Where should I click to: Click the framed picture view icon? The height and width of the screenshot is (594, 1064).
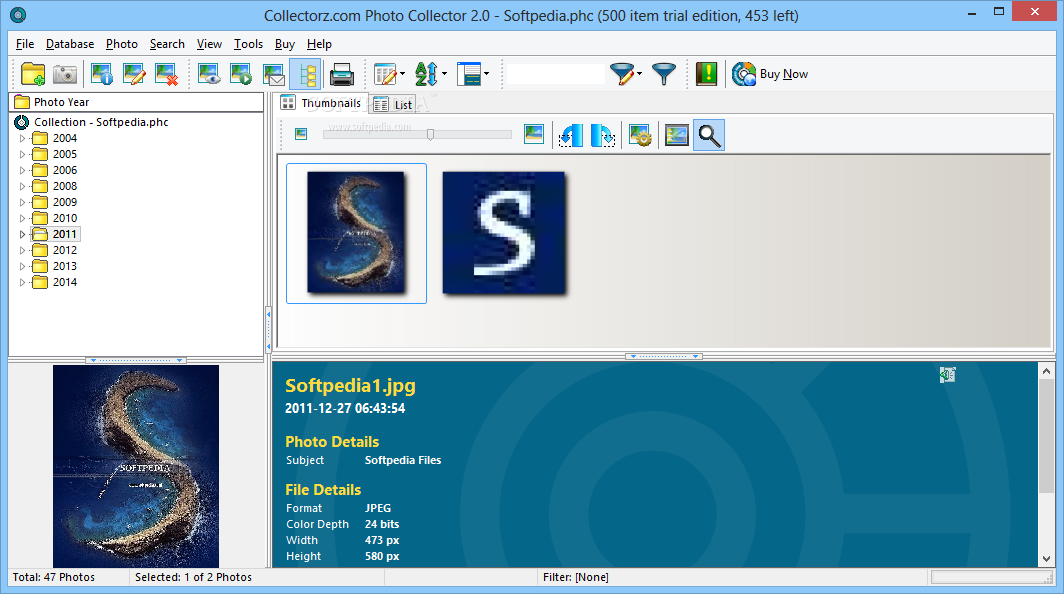click(677, 135)
